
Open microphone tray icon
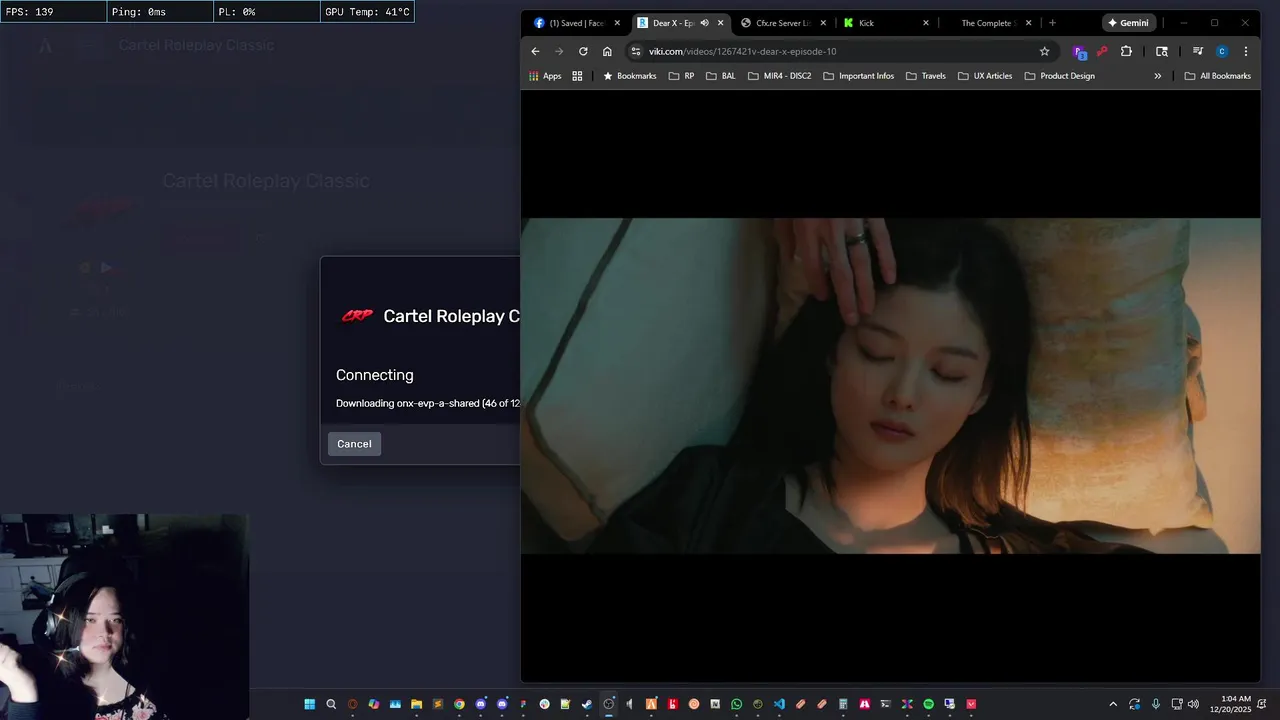pyautogui.click(x=1156, y=704)
